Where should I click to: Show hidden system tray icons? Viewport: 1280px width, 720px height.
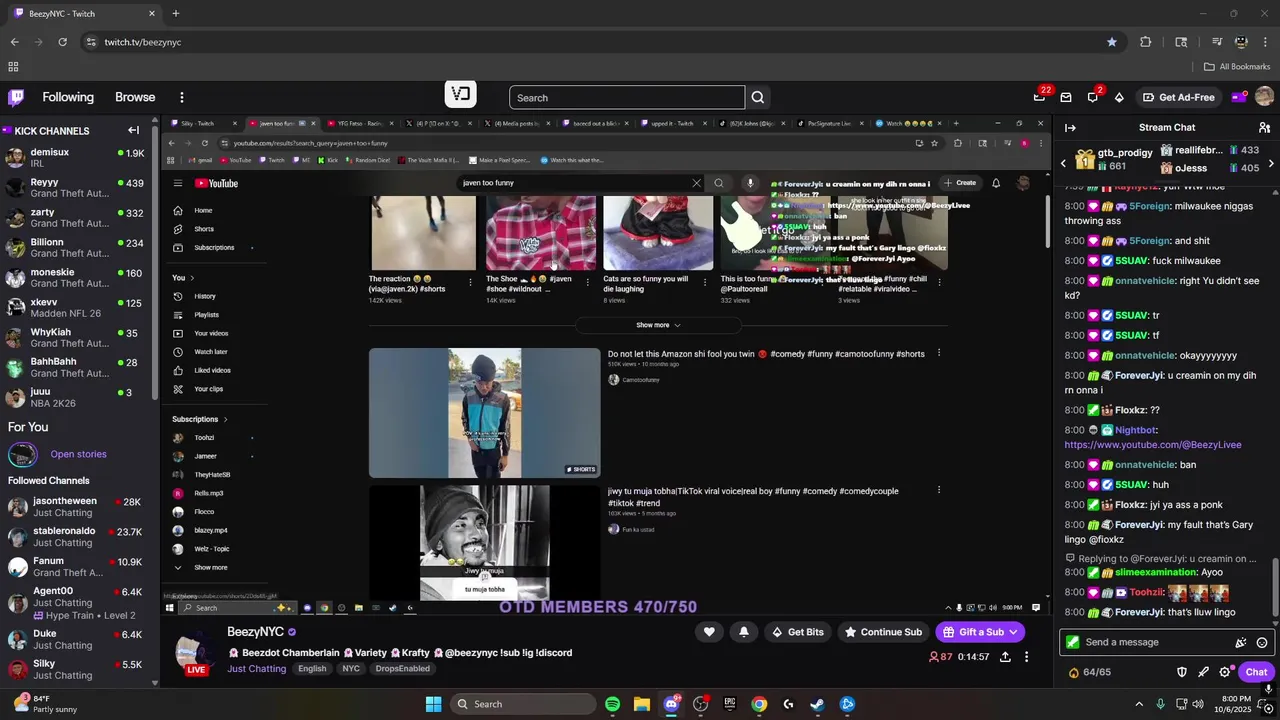[1139, 704]
